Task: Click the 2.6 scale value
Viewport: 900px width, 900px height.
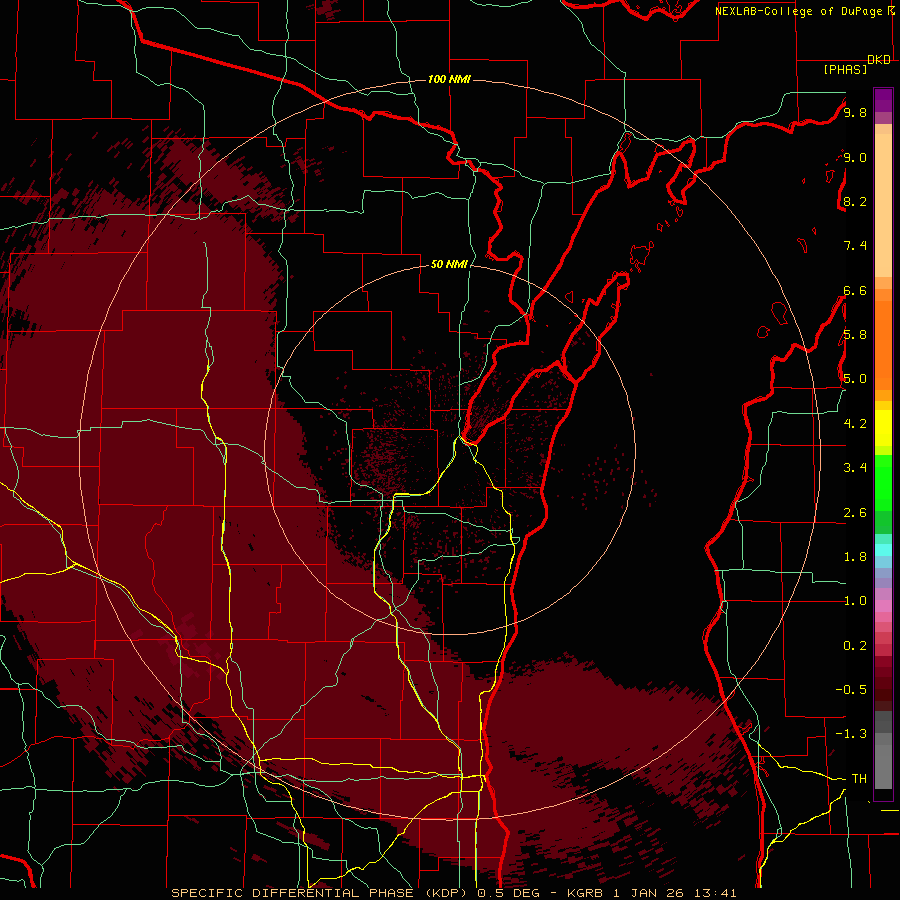Action: [x=855, y=512]
